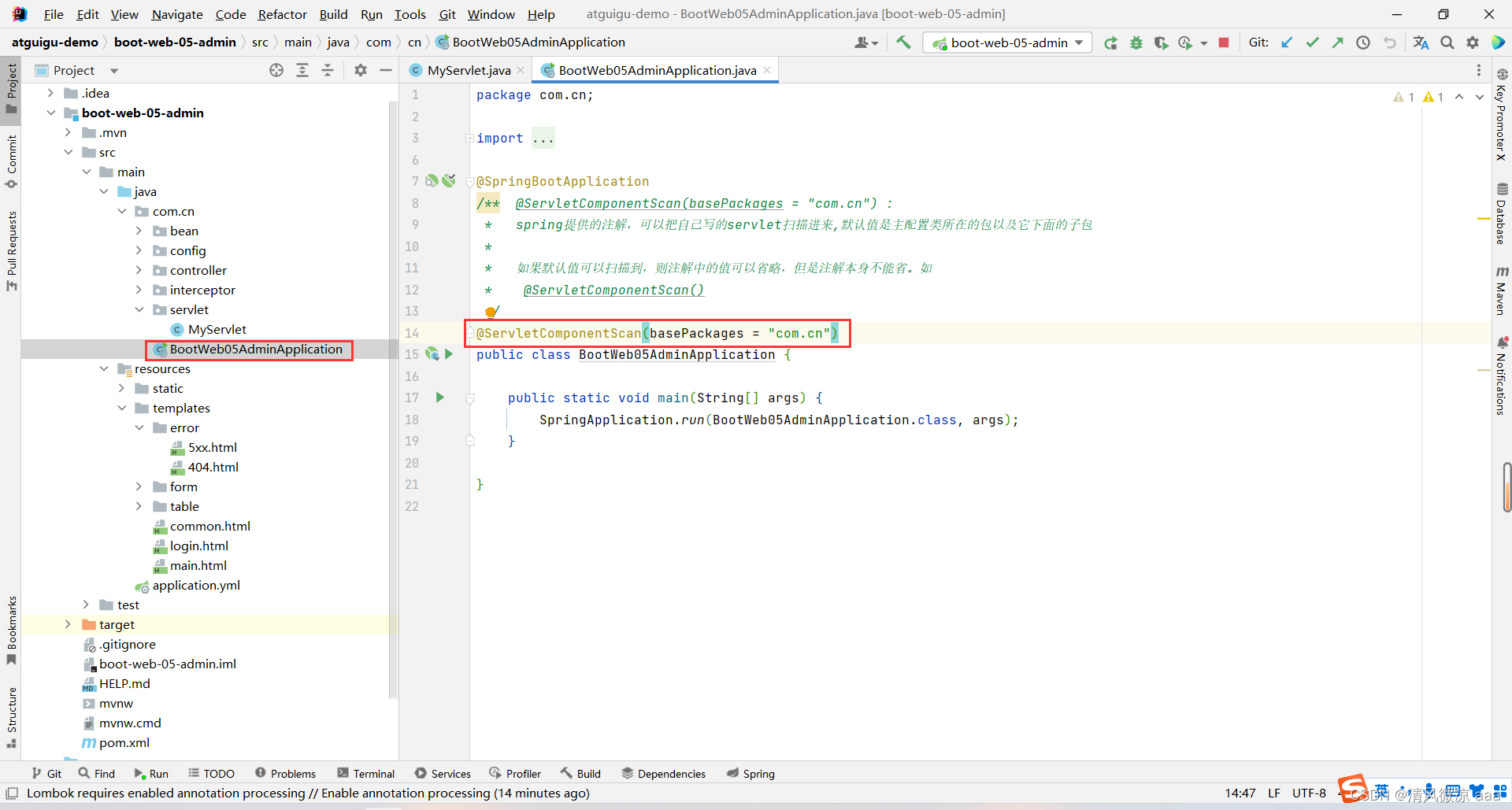Expand the controller package
Image resolution: width=1512 pixels, height=810 pixels.
[x=139, y=270]
